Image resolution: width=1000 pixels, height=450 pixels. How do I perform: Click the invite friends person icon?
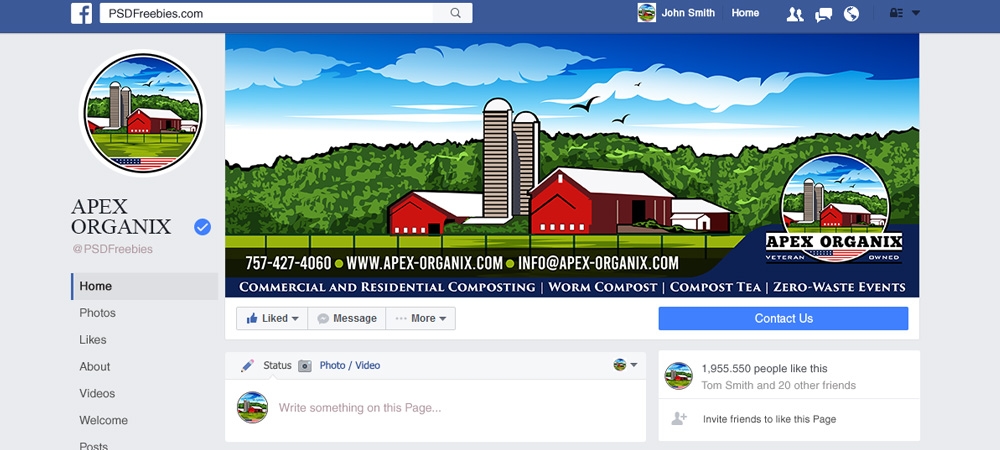click(x=679, y=419)
